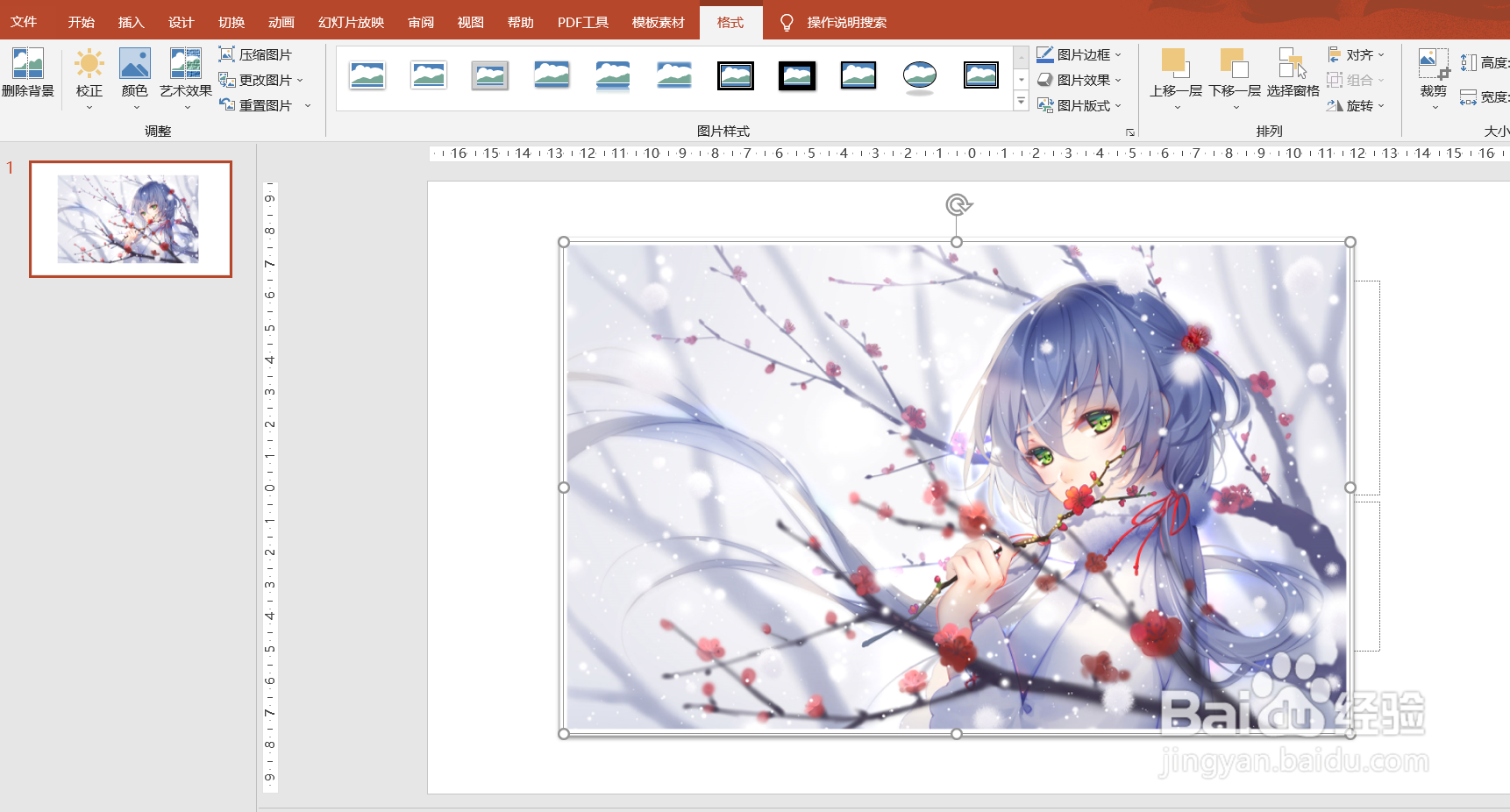1510x812 pixels.
Task: Apply the last compound-frame picture style
Action: [x=981, y=76]
